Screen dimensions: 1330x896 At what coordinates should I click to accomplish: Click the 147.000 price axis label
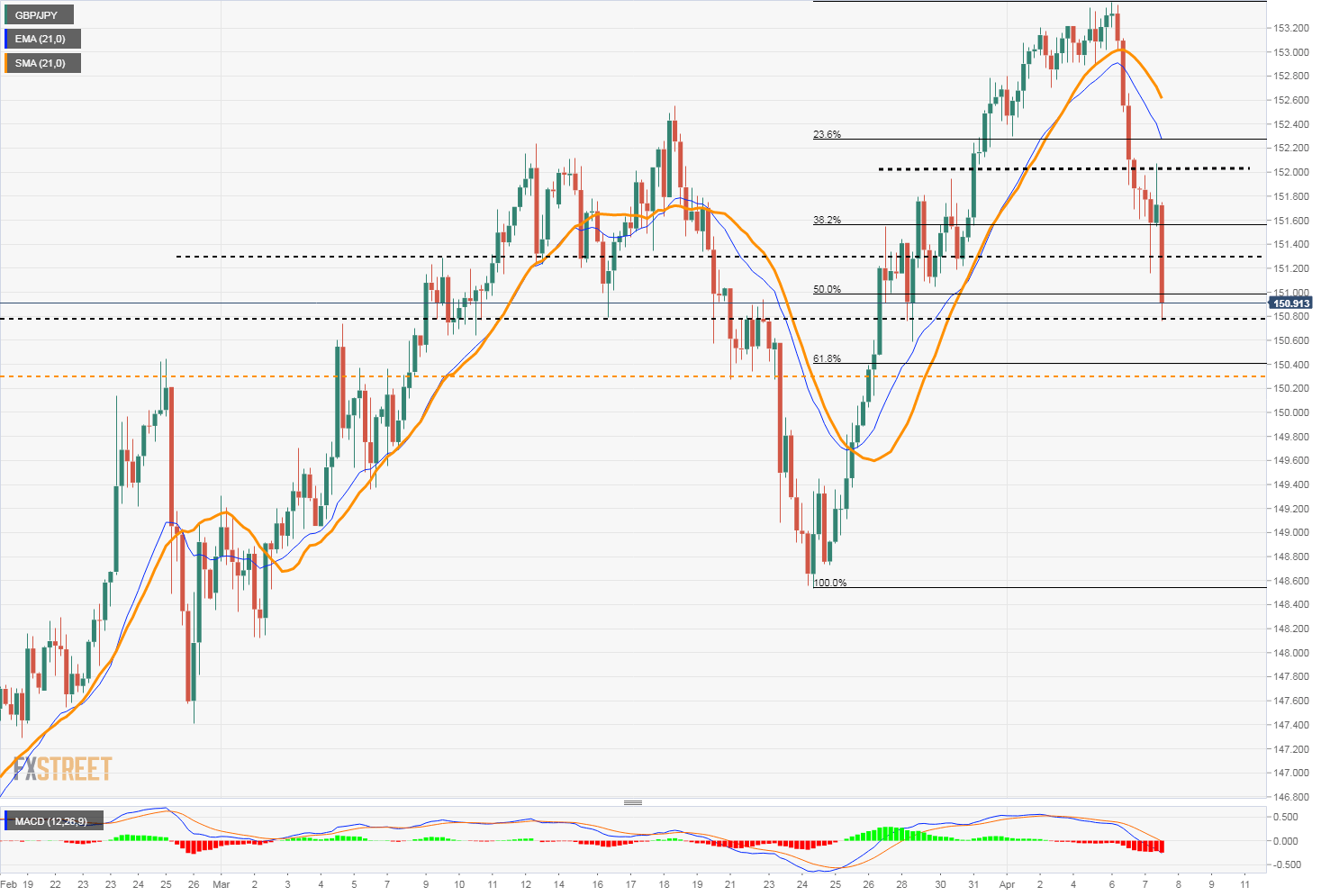[x=1291, y=774]
